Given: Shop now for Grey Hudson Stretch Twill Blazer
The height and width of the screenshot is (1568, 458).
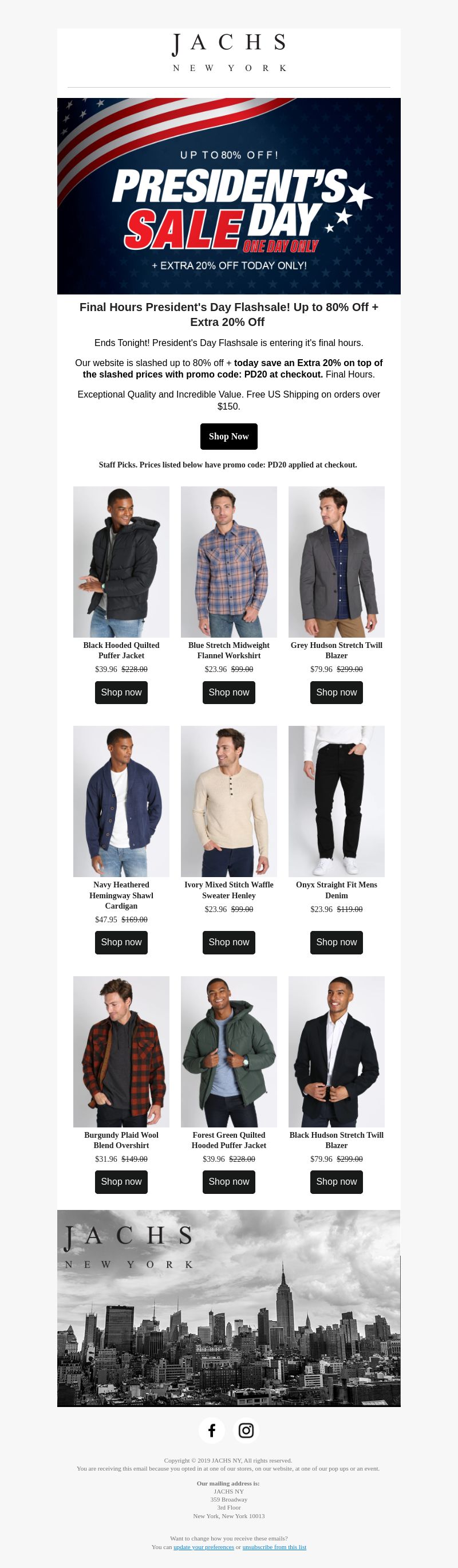Looking at the screenshot, I should (x=337, y=693).
